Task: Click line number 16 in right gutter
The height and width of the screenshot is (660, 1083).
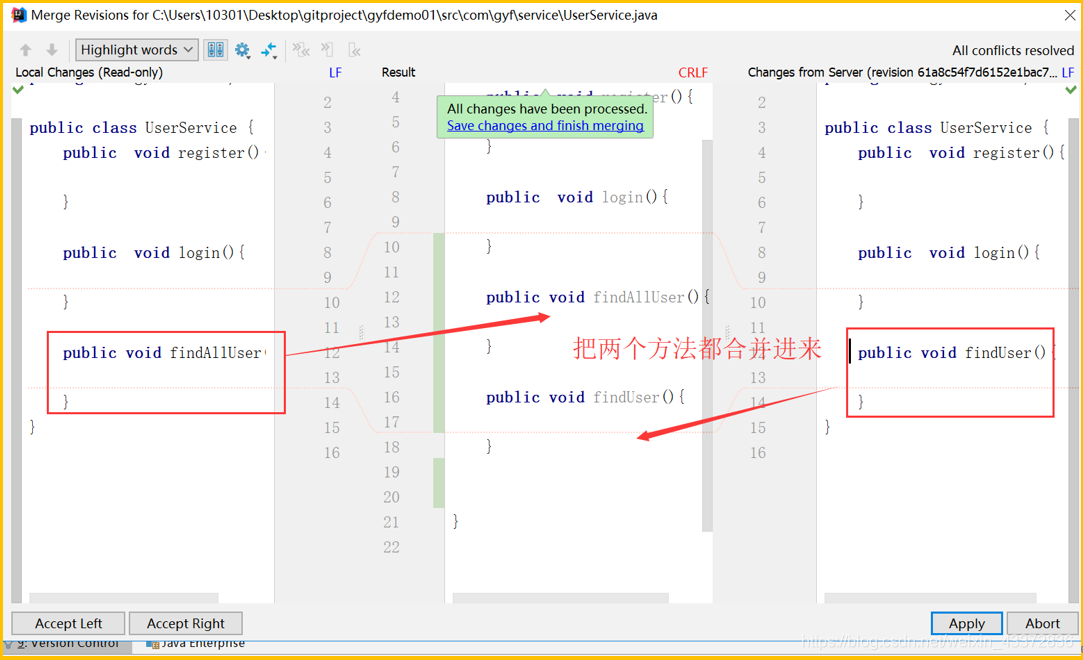Action: pyautogui.click(x=758, y=453)
